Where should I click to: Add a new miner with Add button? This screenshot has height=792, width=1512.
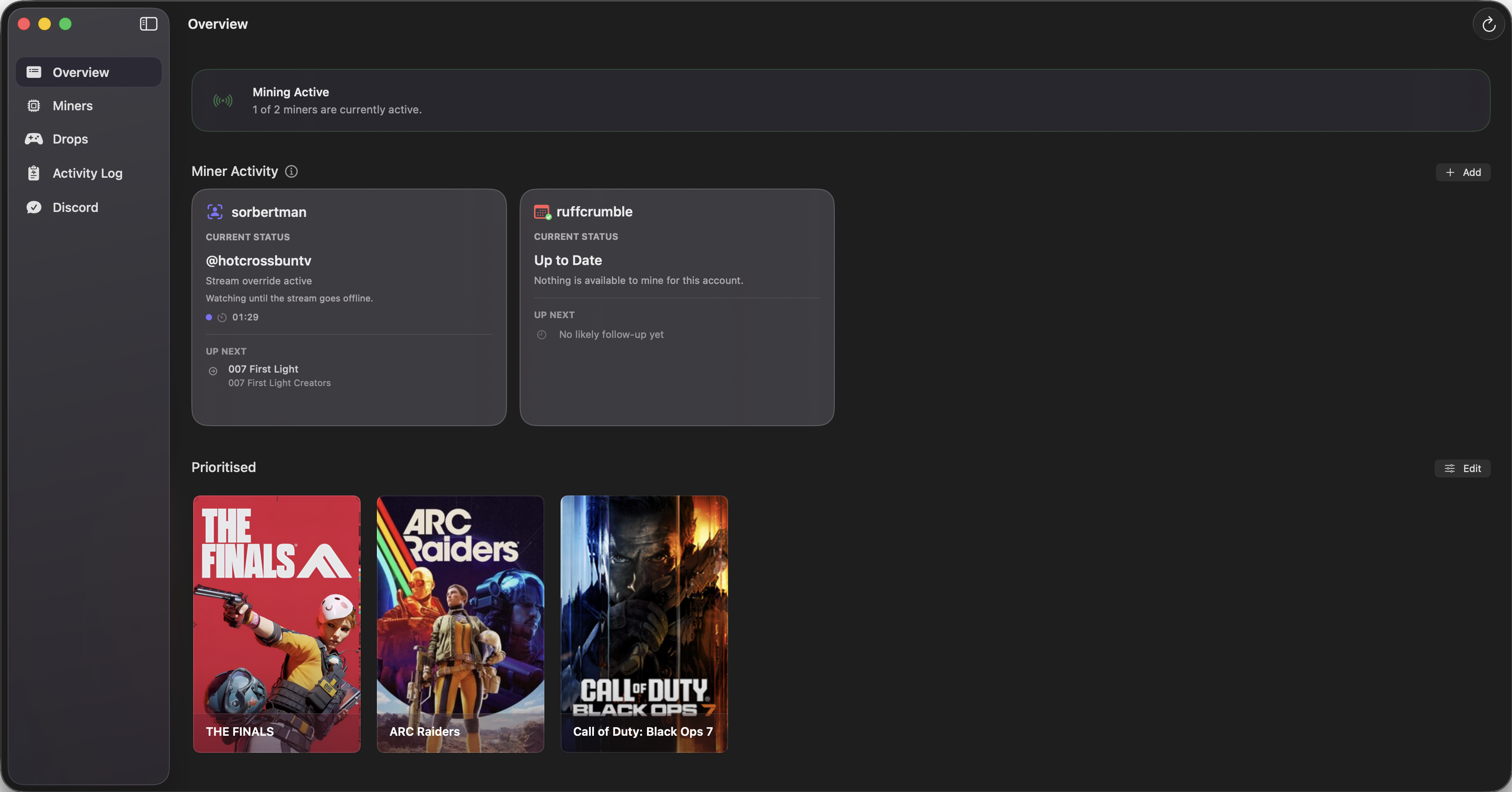1462,172
